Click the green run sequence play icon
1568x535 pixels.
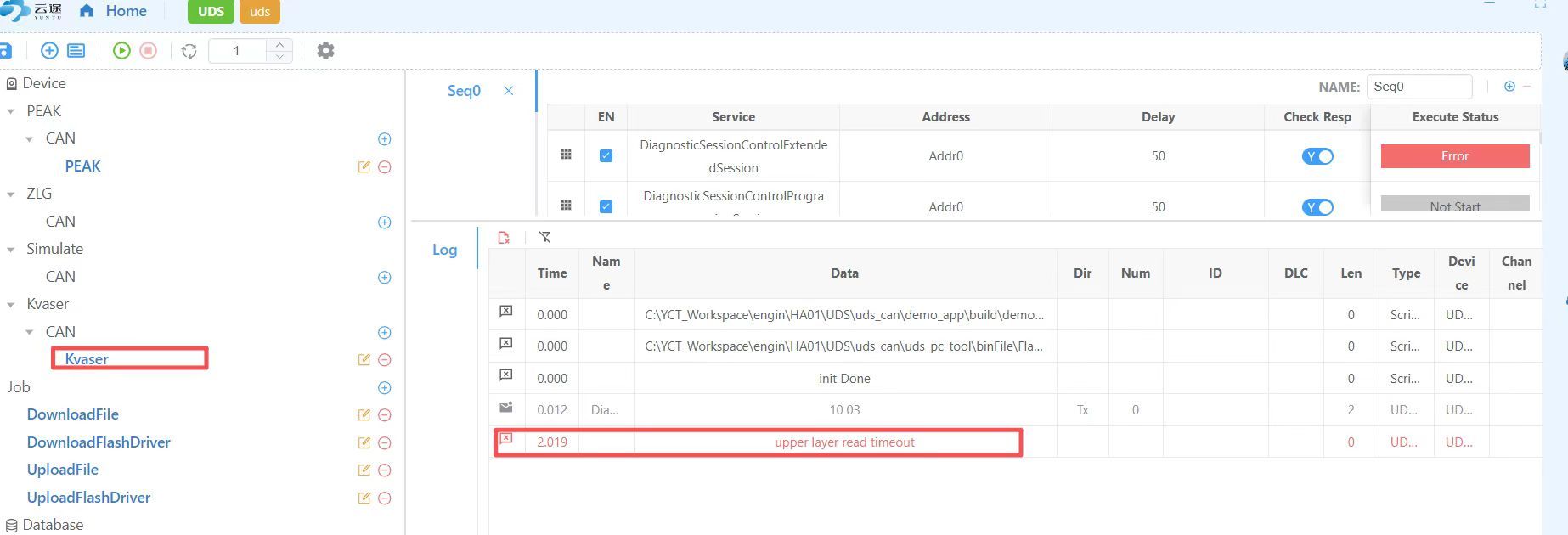[121, 51]
